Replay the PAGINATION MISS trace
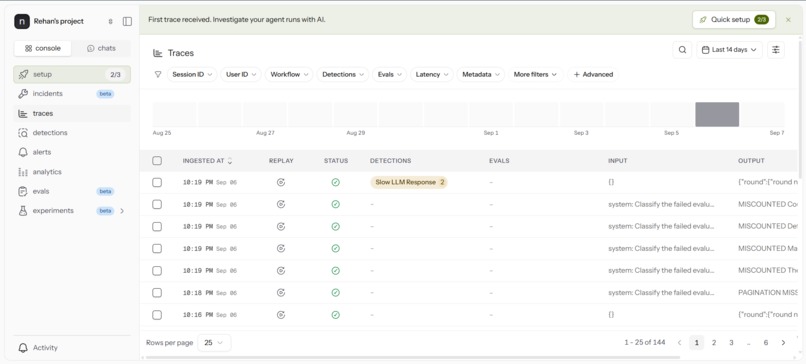This screenshot has height=364, width=806. click(x=281, y=293)
